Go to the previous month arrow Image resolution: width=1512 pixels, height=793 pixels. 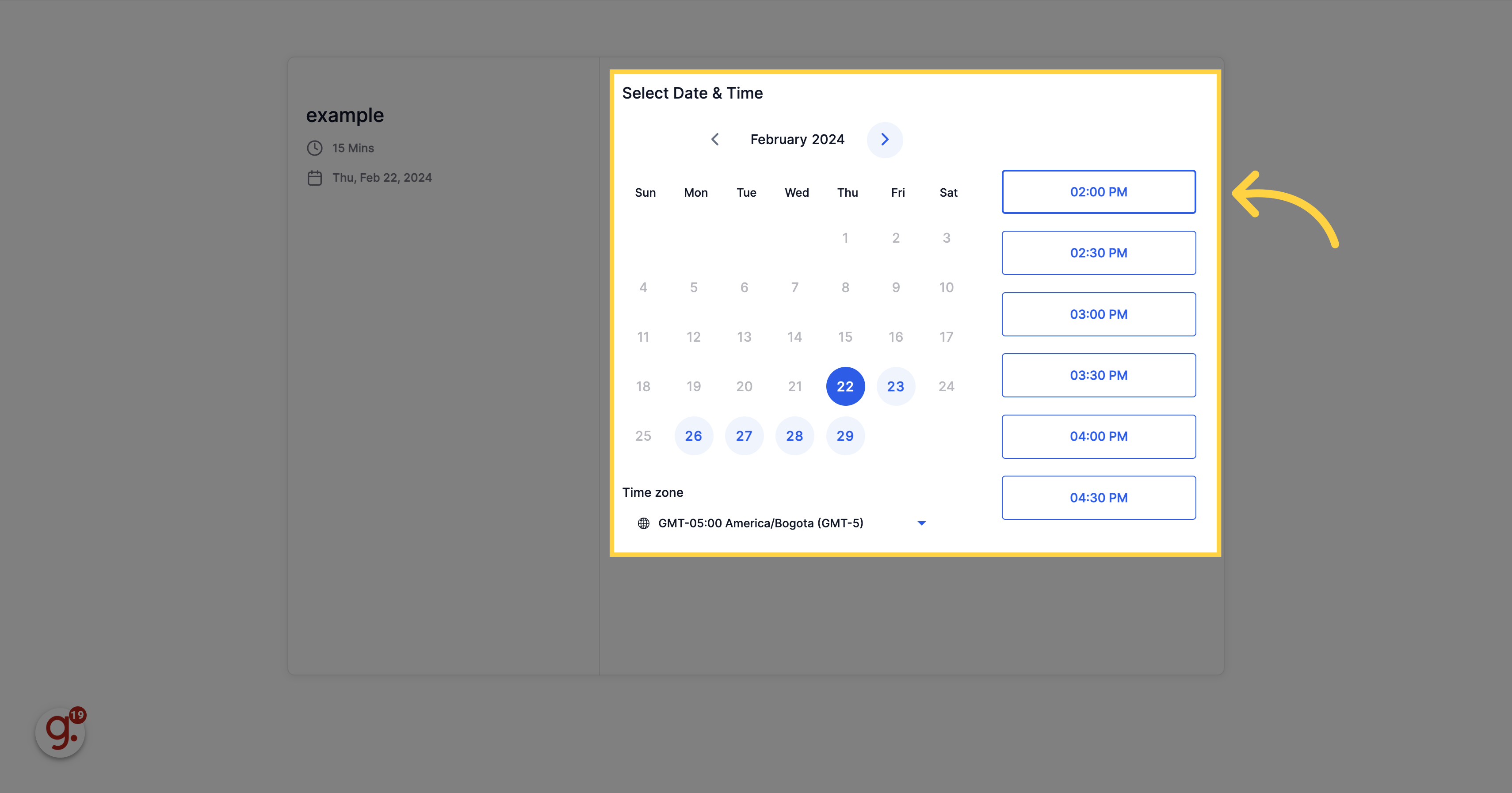pos(715,139)
